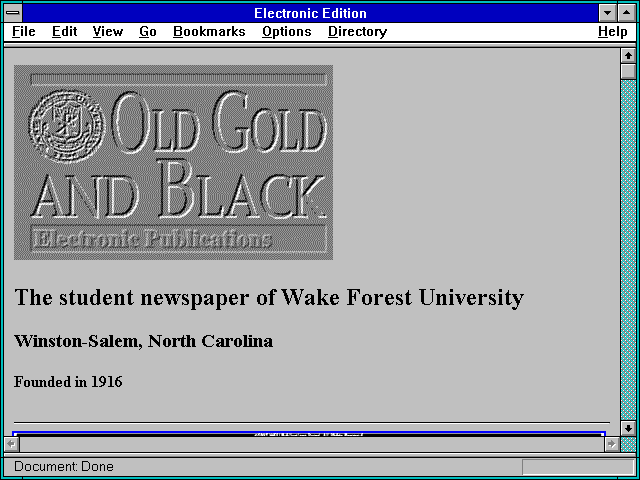Screen dimensions: 640x480
Task: Open the Directory menu
Action: pos(357,32)
